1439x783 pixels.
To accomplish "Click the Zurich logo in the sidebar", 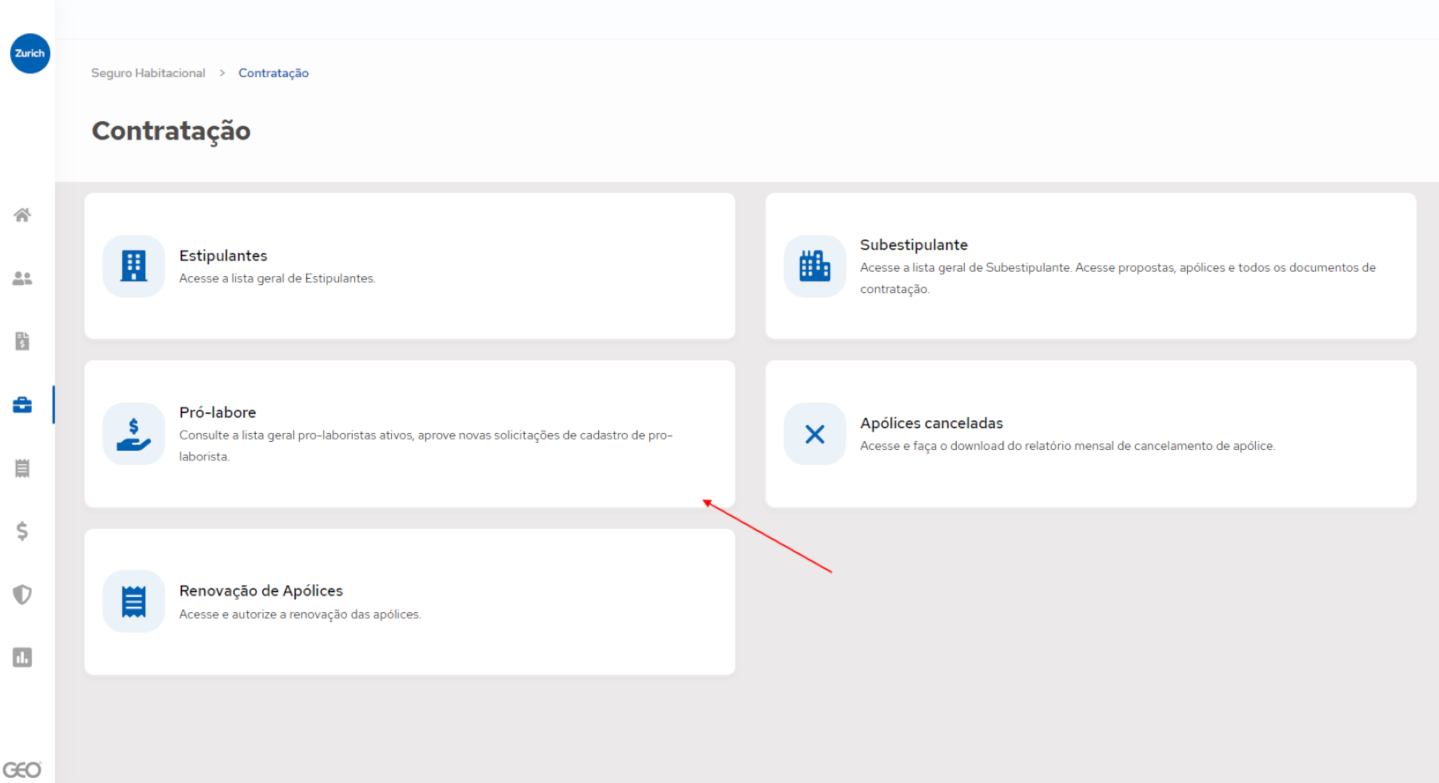I will click(x=30, y=54).
